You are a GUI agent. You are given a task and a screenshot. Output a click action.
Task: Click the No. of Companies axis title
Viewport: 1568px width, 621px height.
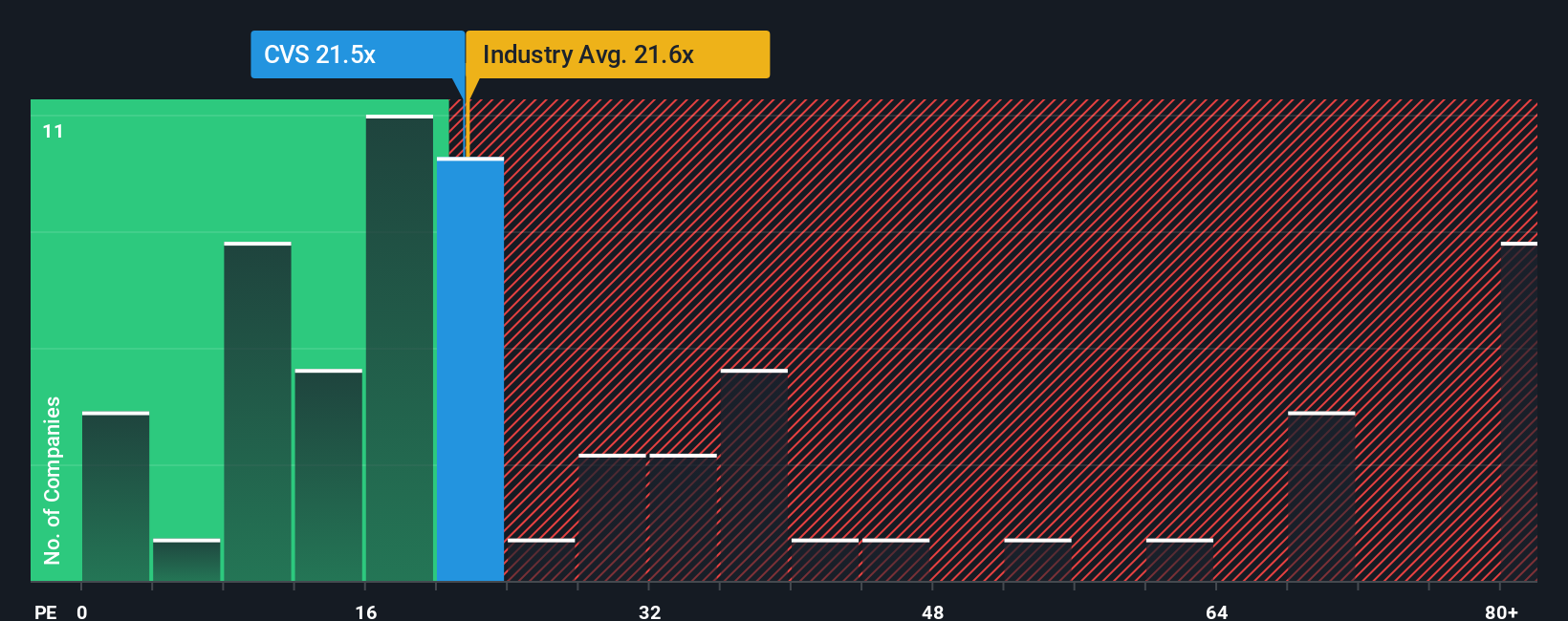(x=53, y=481)
